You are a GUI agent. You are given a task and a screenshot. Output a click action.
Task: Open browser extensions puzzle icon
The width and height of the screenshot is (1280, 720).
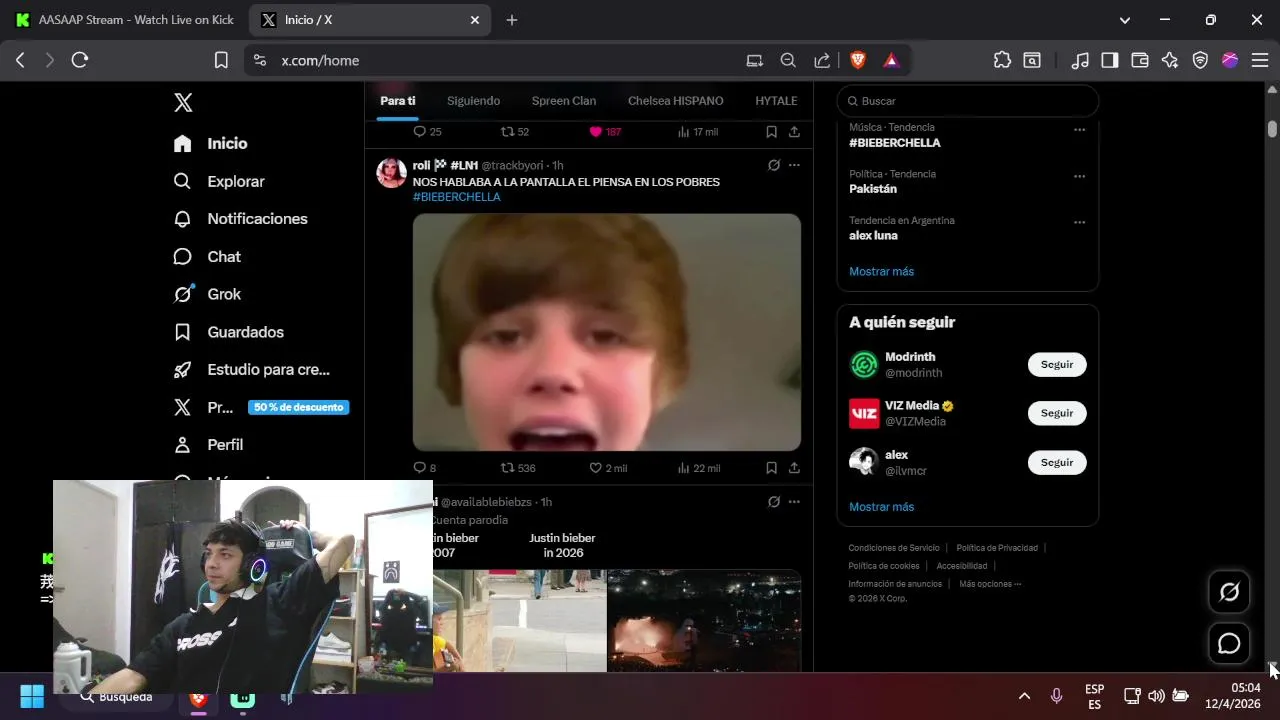(x=1002, y=60)
